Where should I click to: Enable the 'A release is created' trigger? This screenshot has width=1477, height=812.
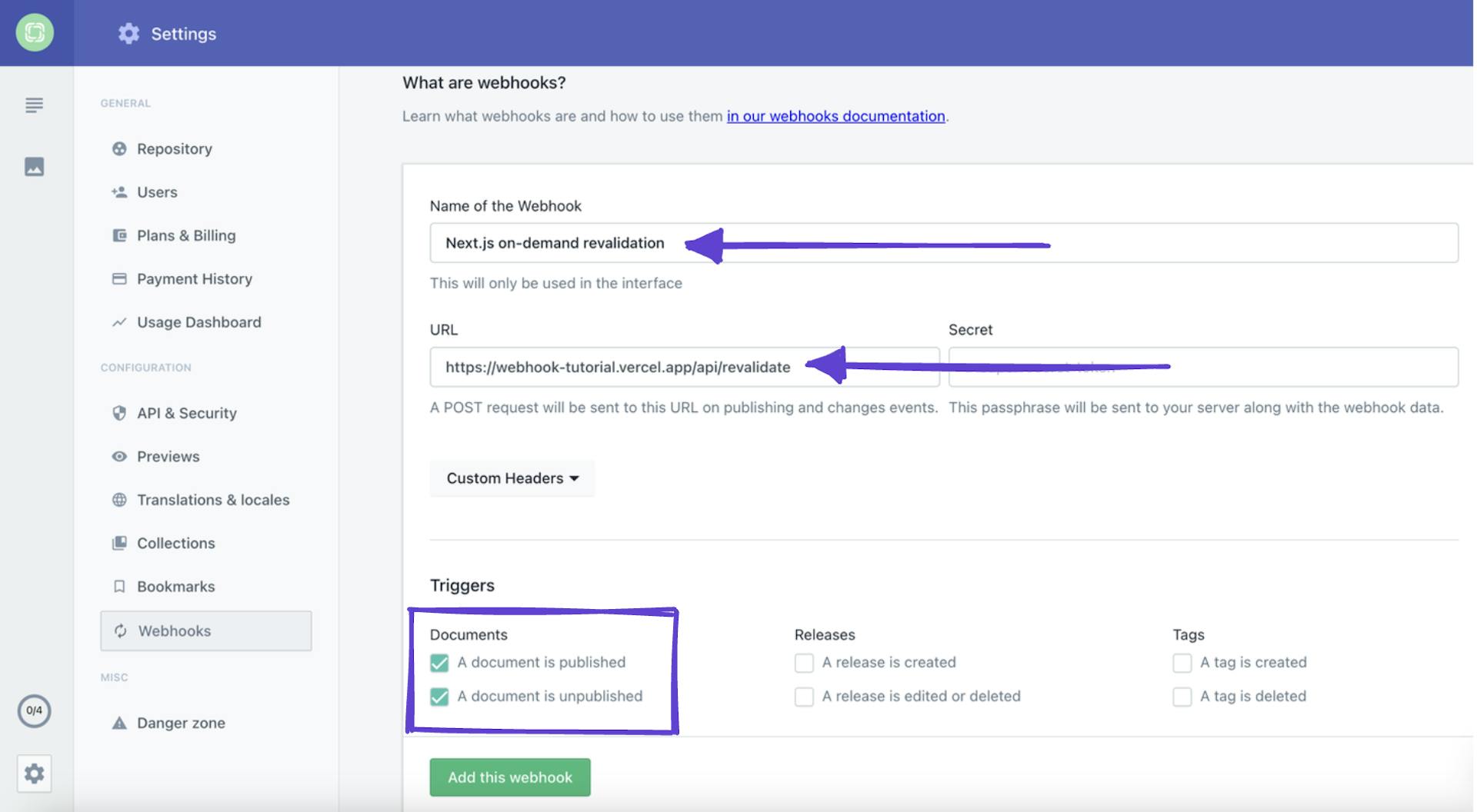[804, 662]
